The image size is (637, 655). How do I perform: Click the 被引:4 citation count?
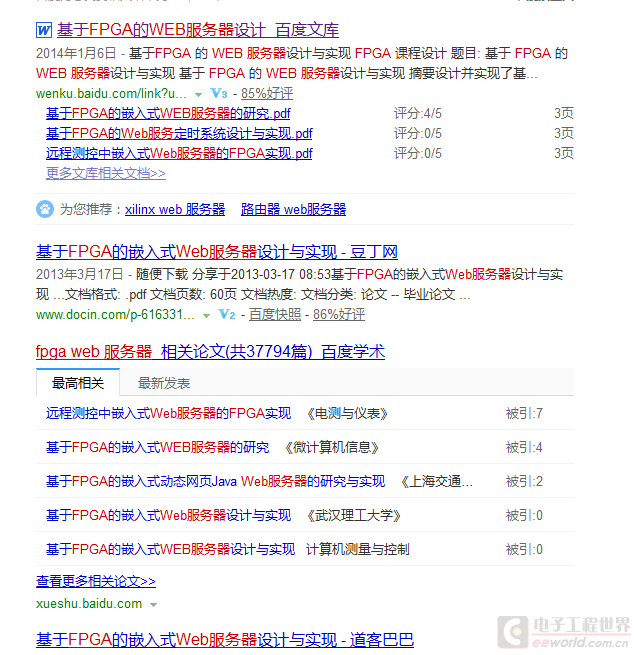[x=524, y=447]
